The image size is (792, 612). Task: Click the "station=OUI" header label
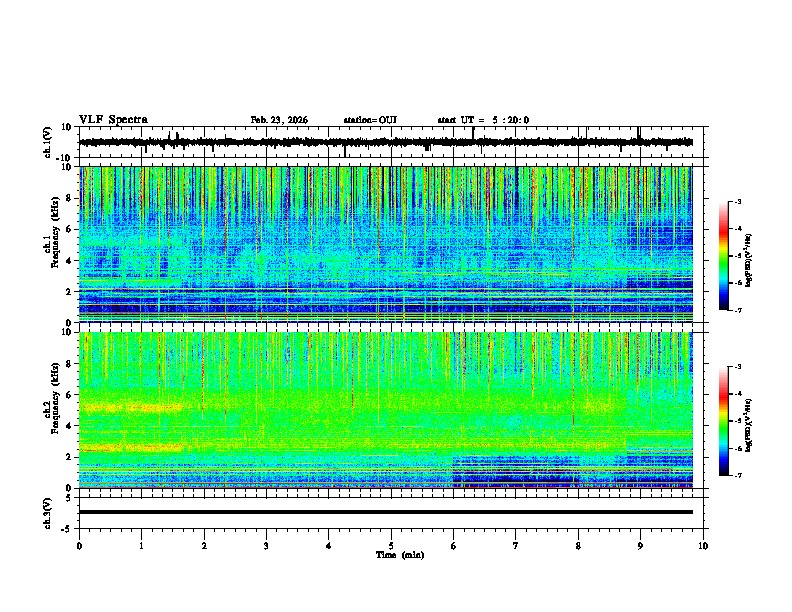370,120
